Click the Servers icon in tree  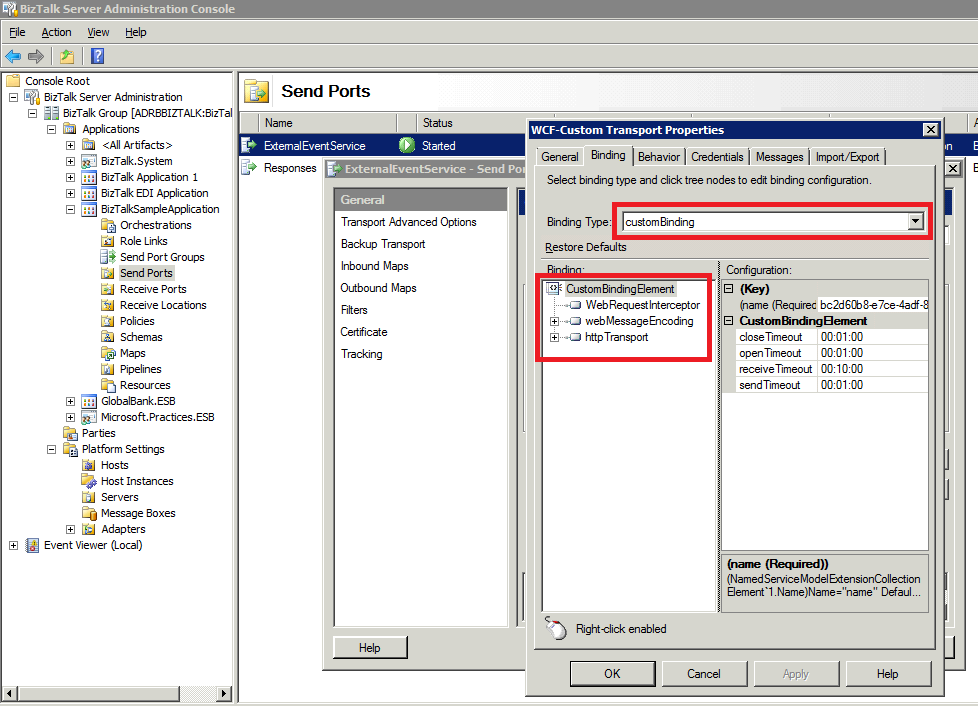89,497
